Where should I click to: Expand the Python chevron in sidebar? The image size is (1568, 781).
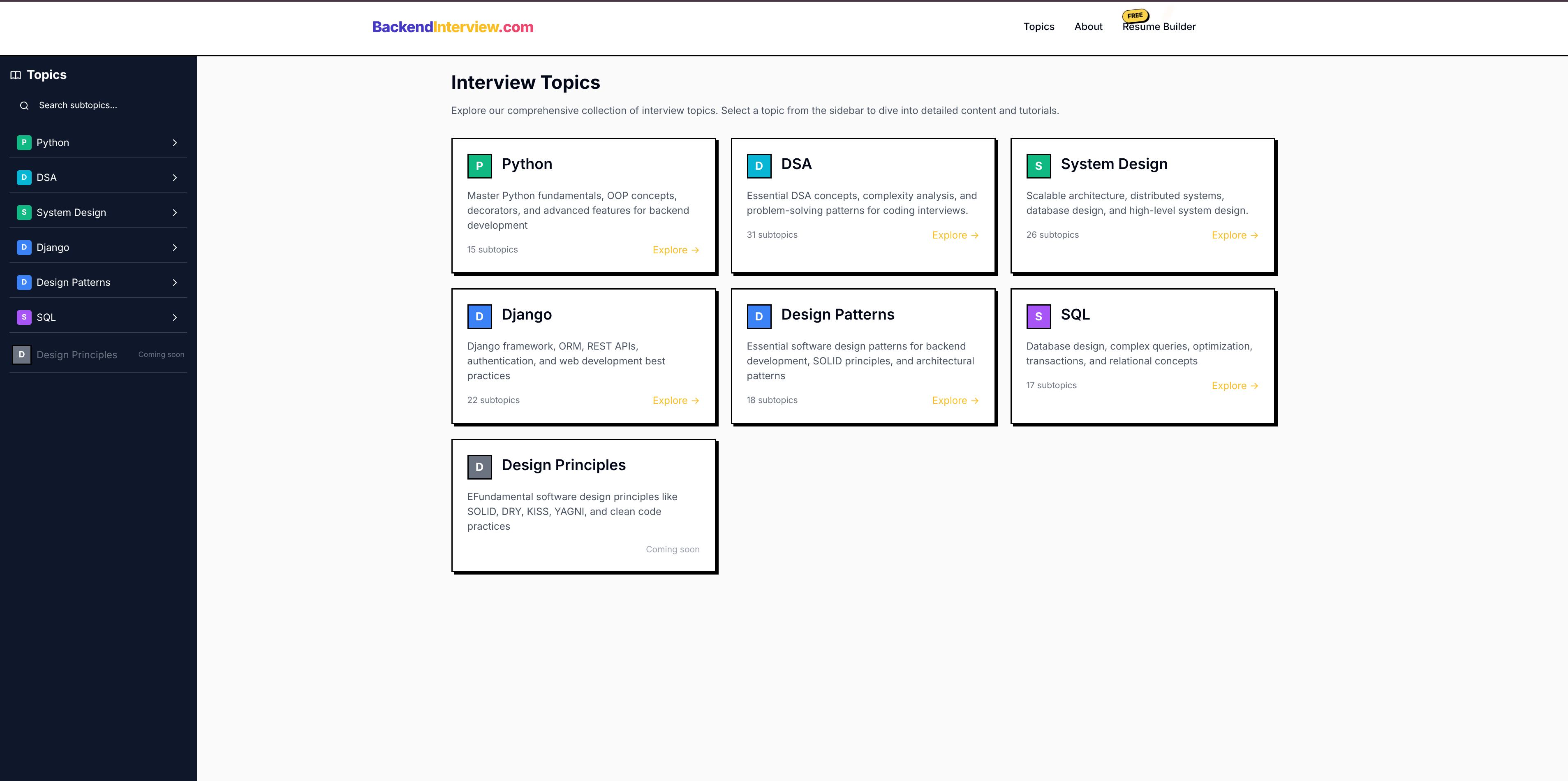click(175, 142)
